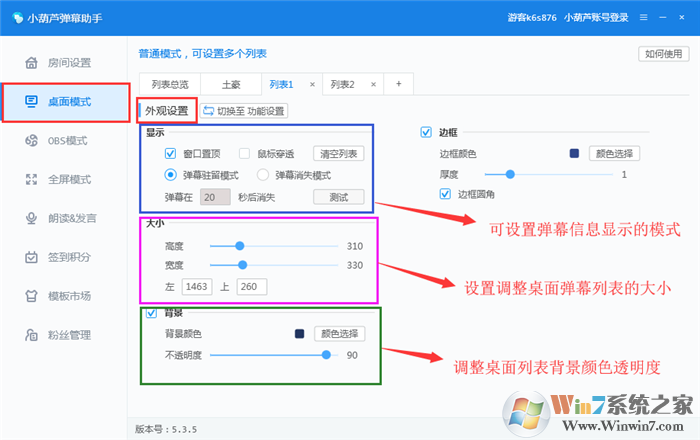This screenshot has height=440, width=700.
Task: Select 弹幕驻留模式 radio button
Action: coord(170,174)
